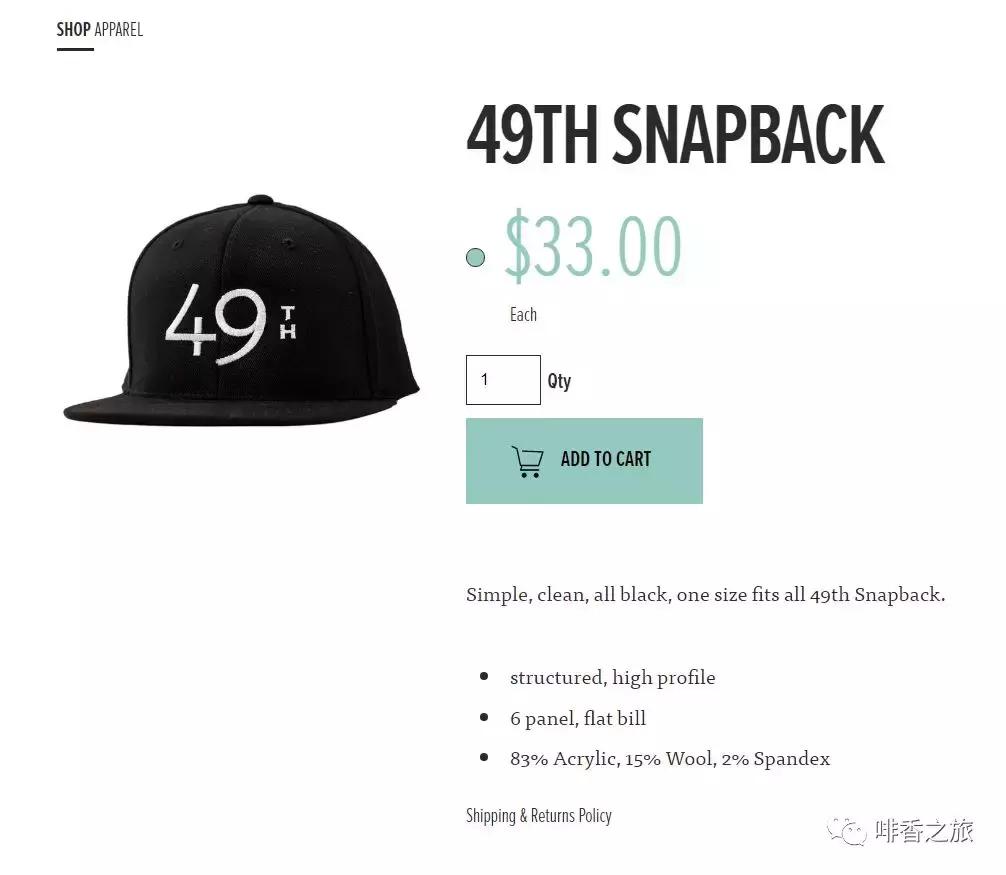
Task: Click the Qty label
Action: (x=559, y=381)
